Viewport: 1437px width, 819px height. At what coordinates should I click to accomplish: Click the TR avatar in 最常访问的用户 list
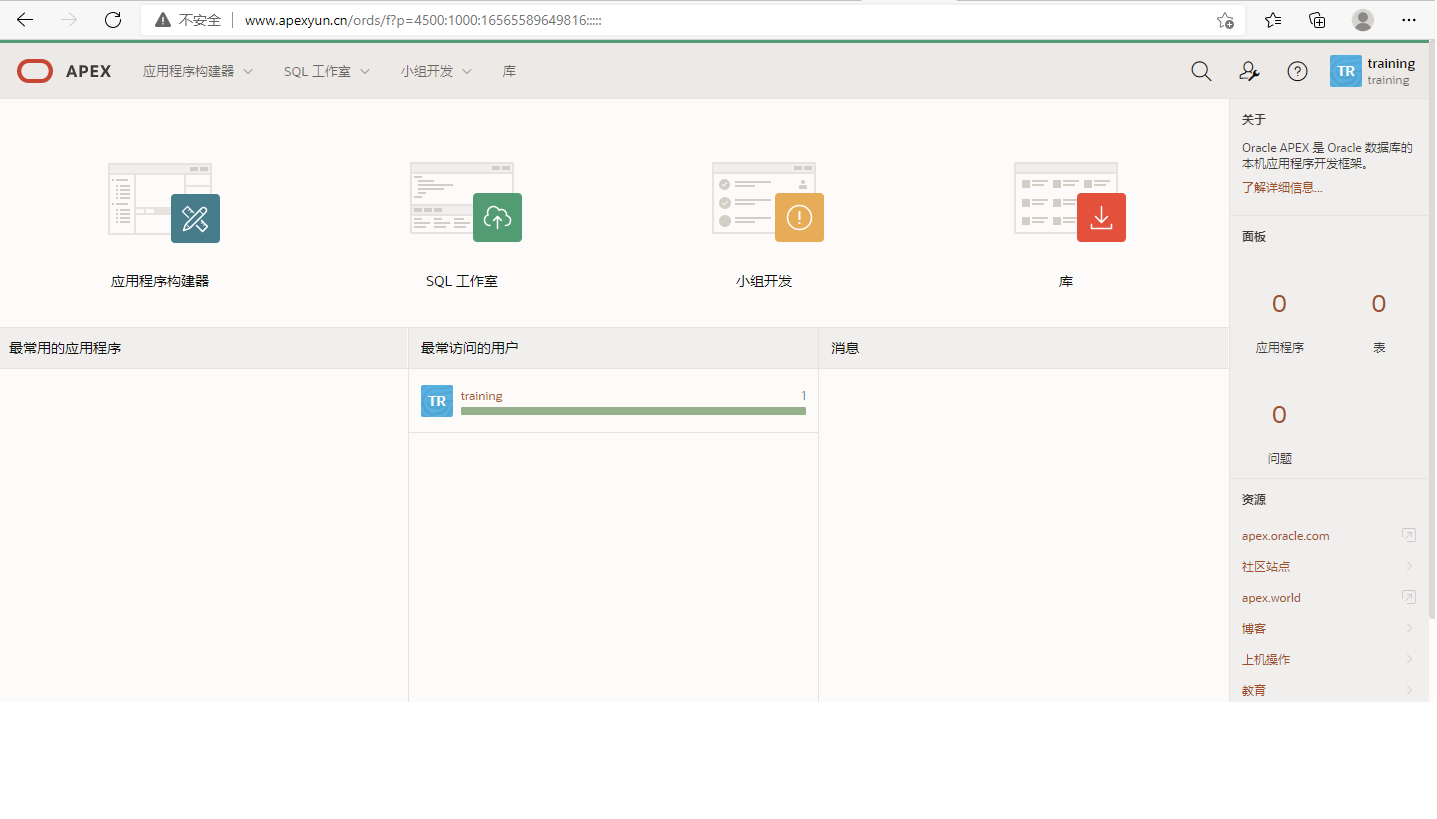(437, 401)
